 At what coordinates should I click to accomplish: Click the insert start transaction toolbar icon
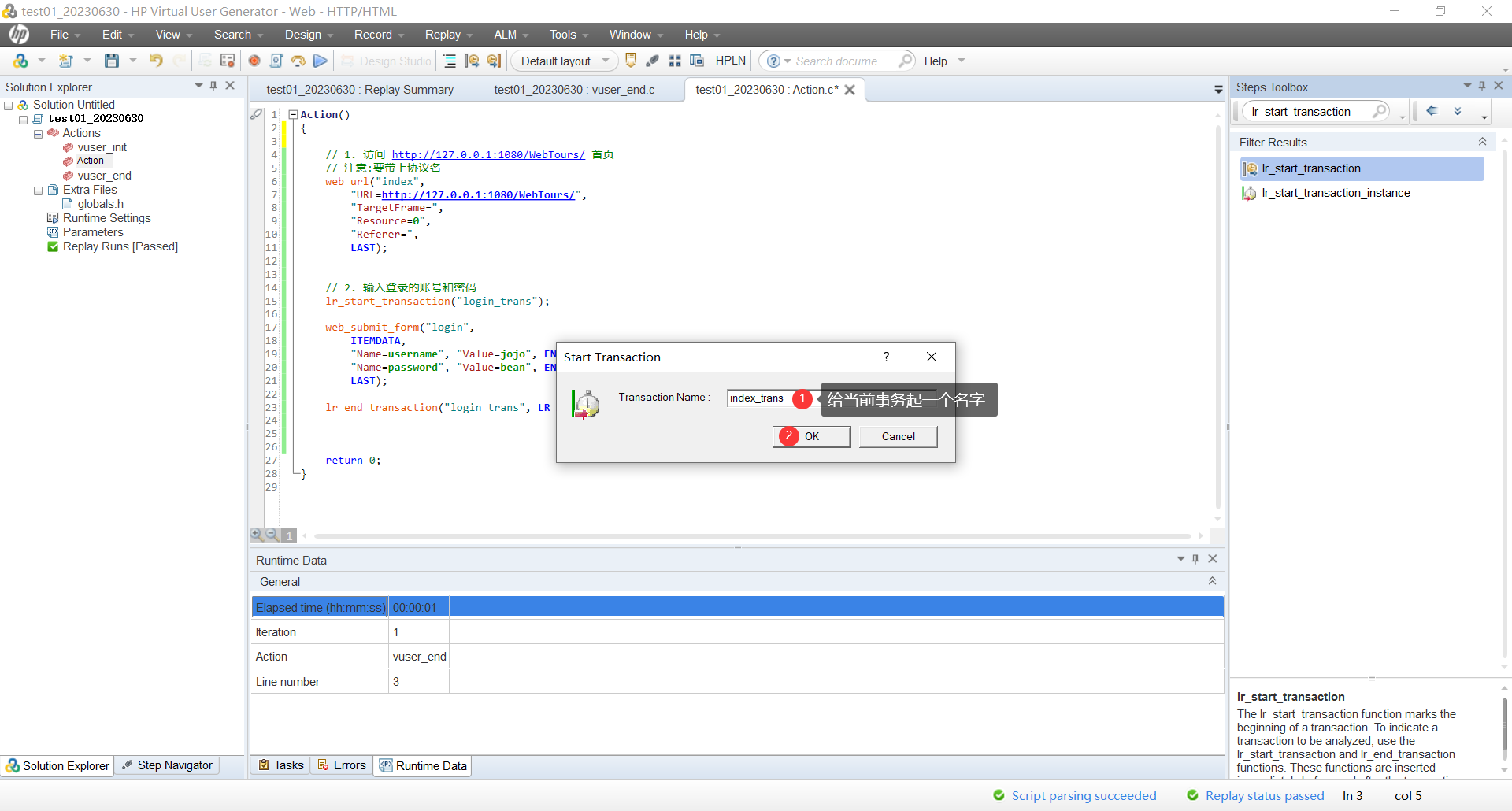pos(472,61)
